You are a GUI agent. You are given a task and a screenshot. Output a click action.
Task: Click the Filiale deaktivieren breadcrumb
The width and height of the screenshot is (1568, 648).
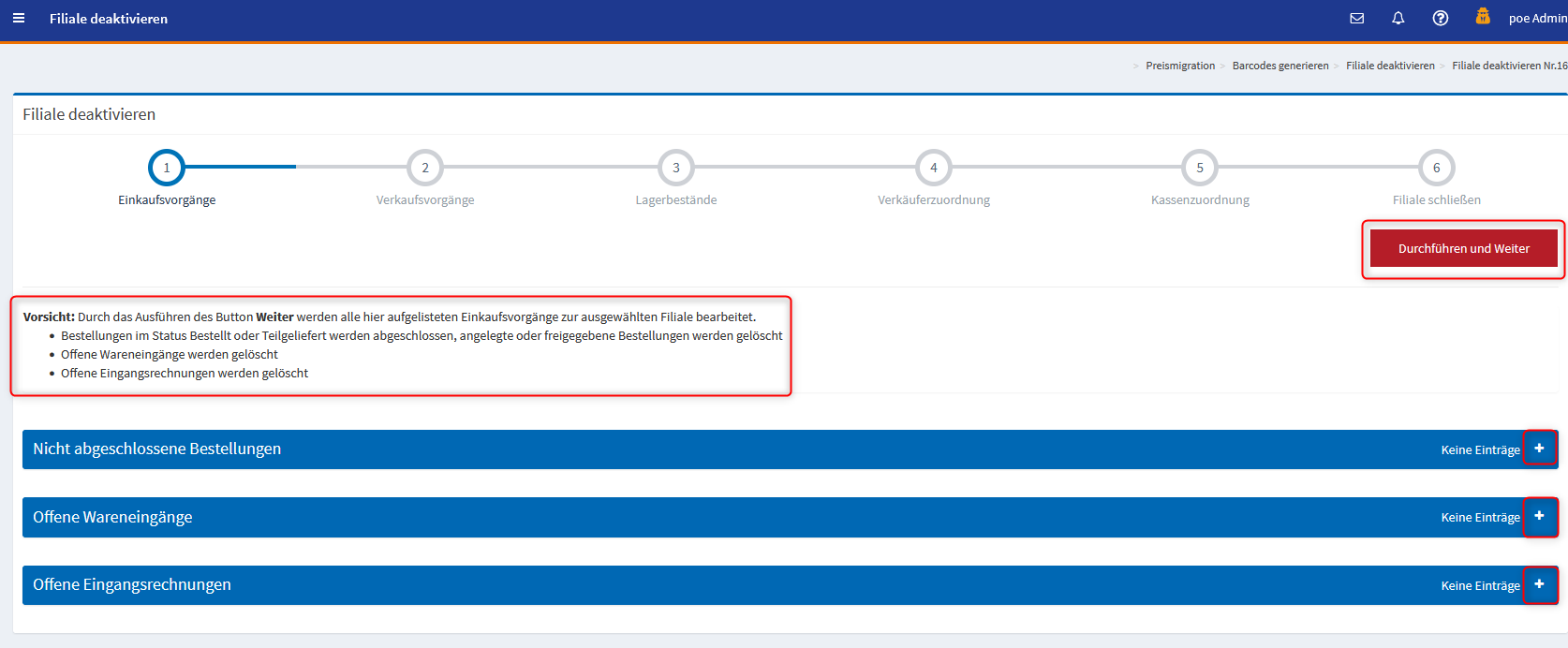point(1390,66)
